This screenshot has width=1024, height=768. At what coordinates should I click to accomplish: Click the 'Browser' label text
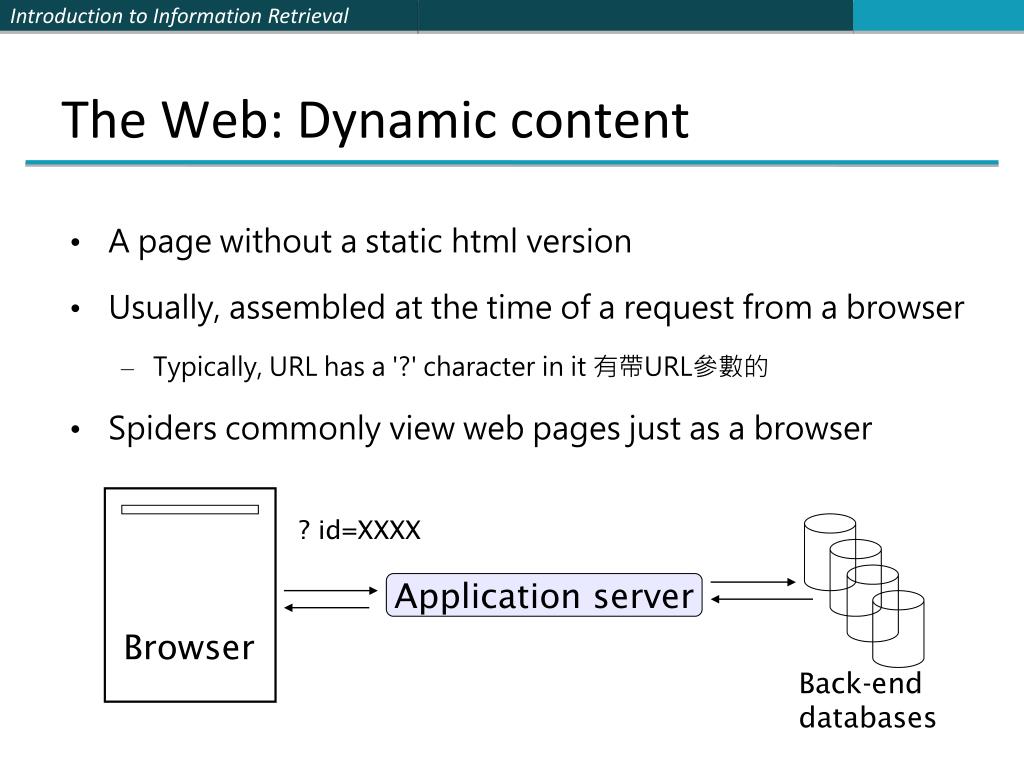pos(189,647)
